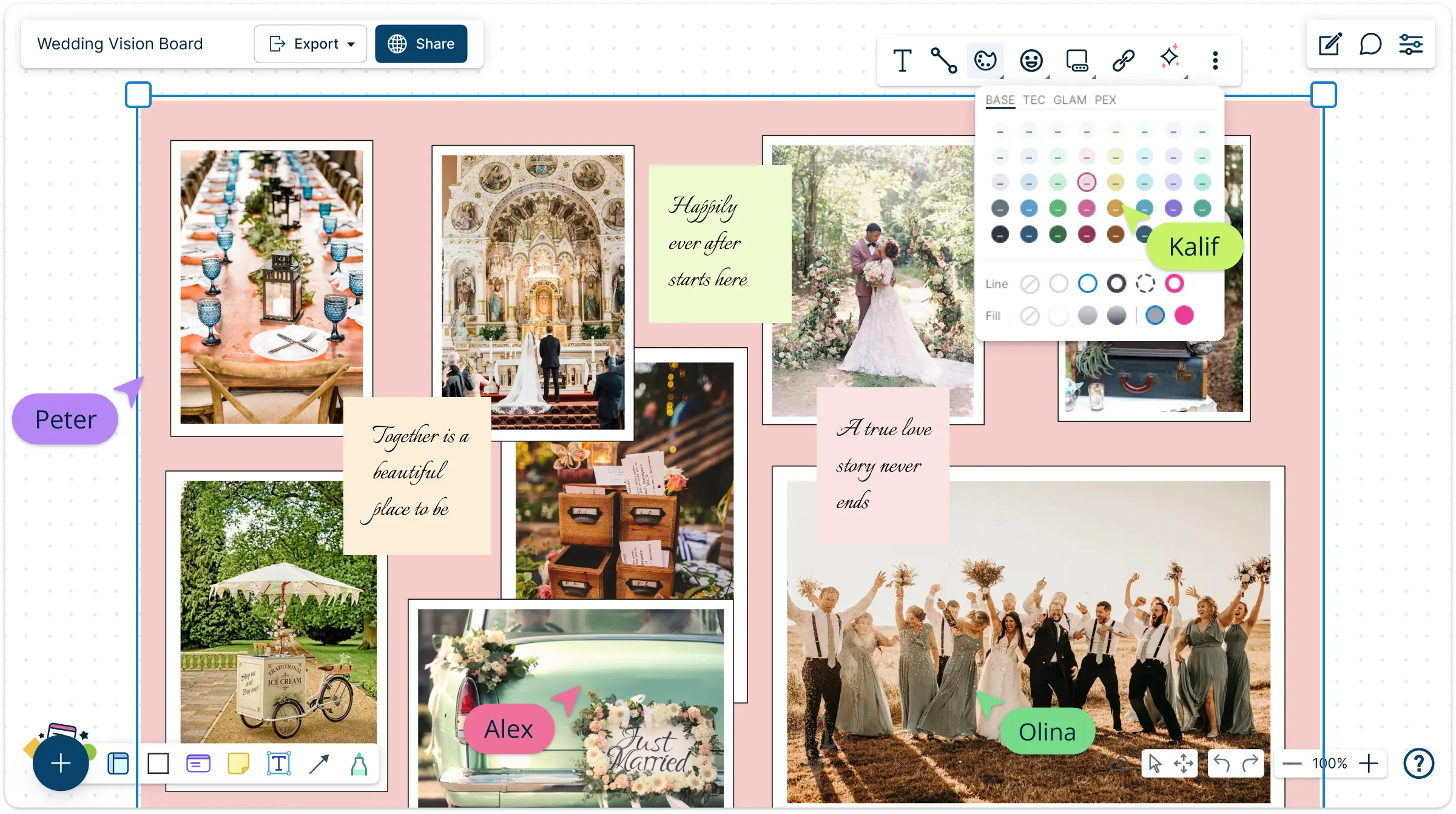Toggle the cursor/select tool
This screenshot has width=1456, height=814.
coord(1156,763)
